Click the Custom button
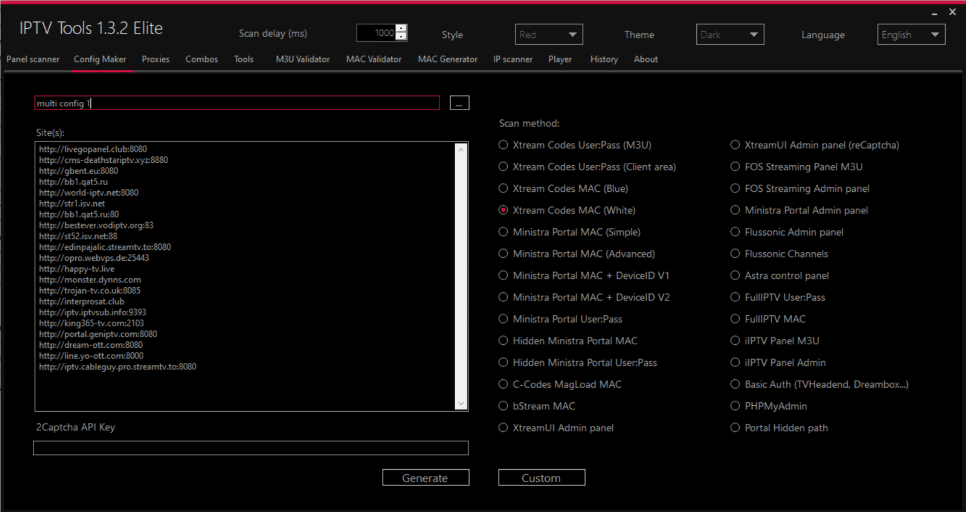The width and height of the screenshot is (966, 512). 541,478
